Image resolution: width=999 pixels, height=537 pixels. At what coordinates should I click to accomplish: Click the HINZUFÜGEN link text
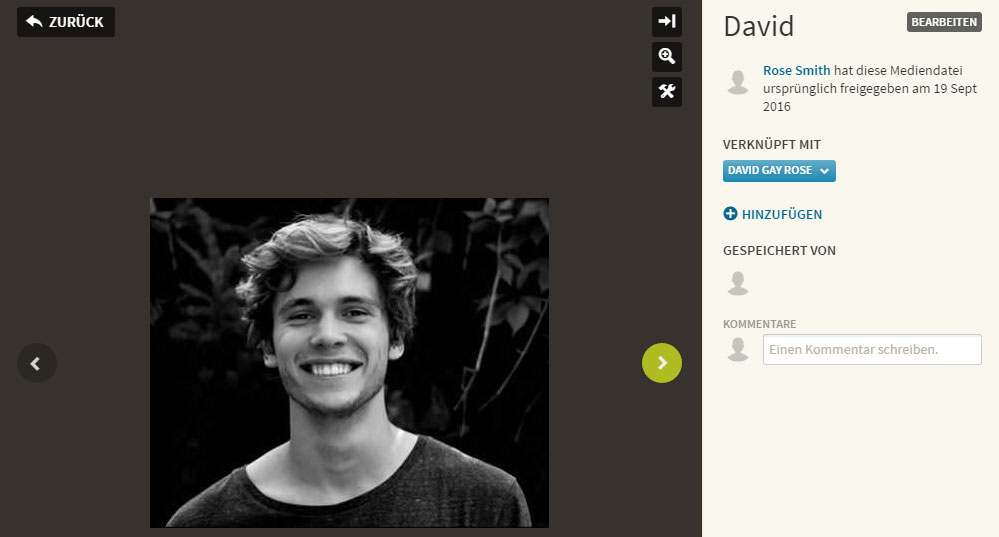coord(782,215)
